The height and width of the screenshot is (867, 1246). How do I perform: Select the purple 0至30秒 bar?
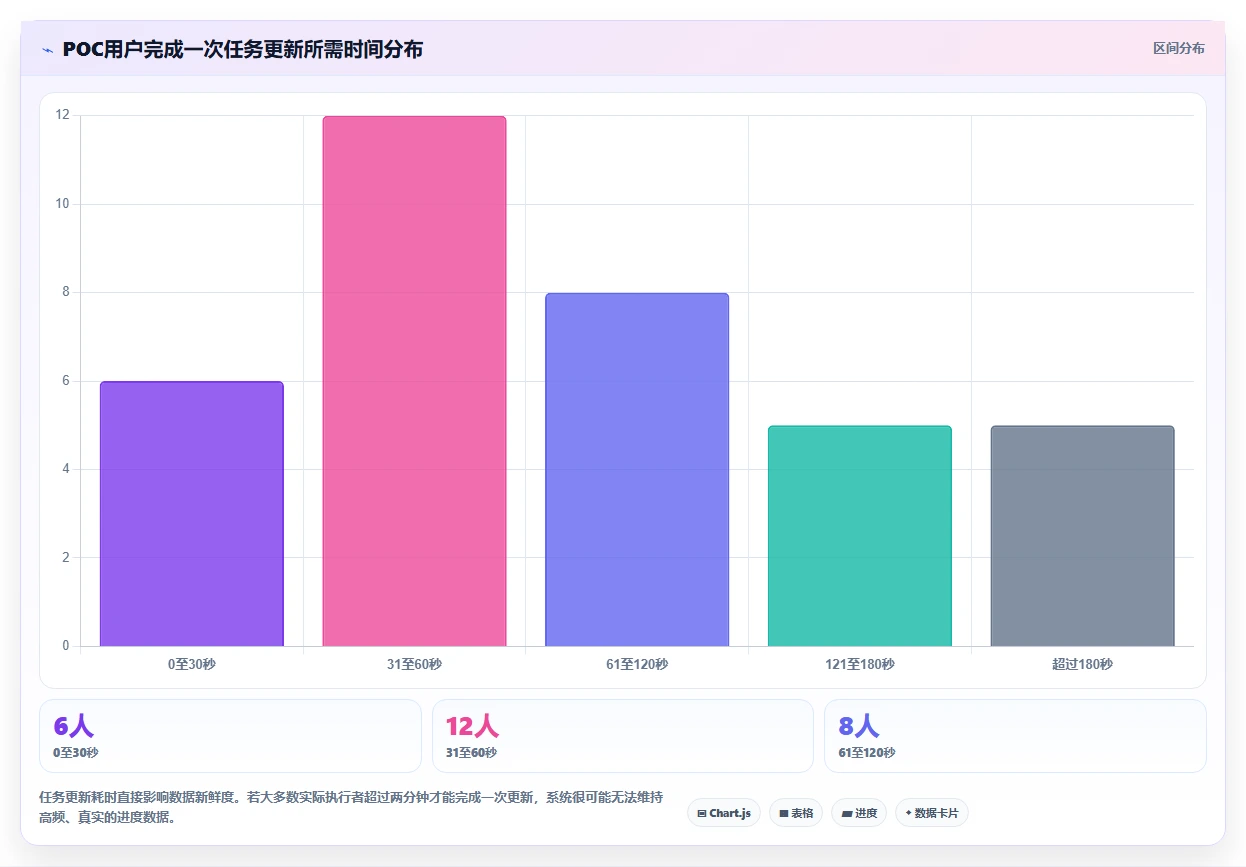pos(192,514)
